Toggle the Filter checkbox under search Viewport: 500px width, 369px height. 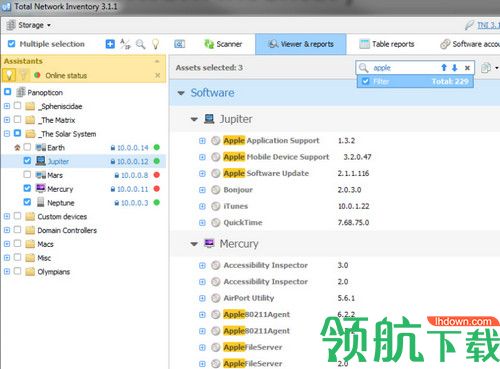coord(366,81)
